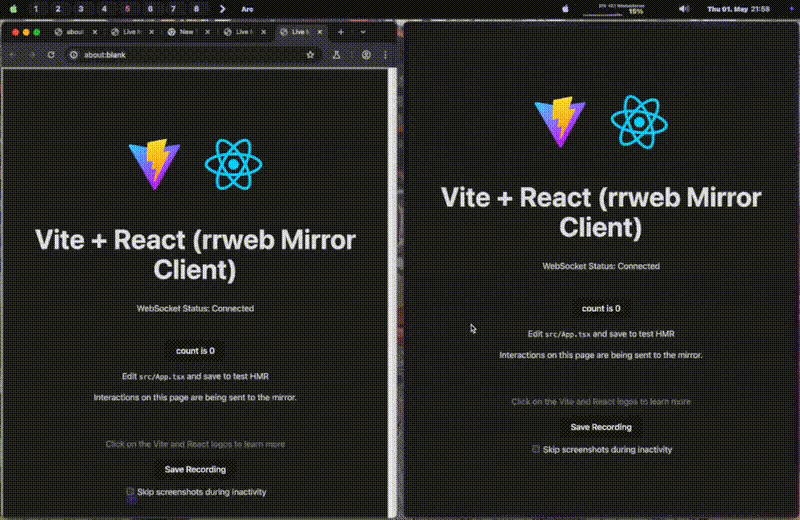Close the active Live tab

[320, 32]
